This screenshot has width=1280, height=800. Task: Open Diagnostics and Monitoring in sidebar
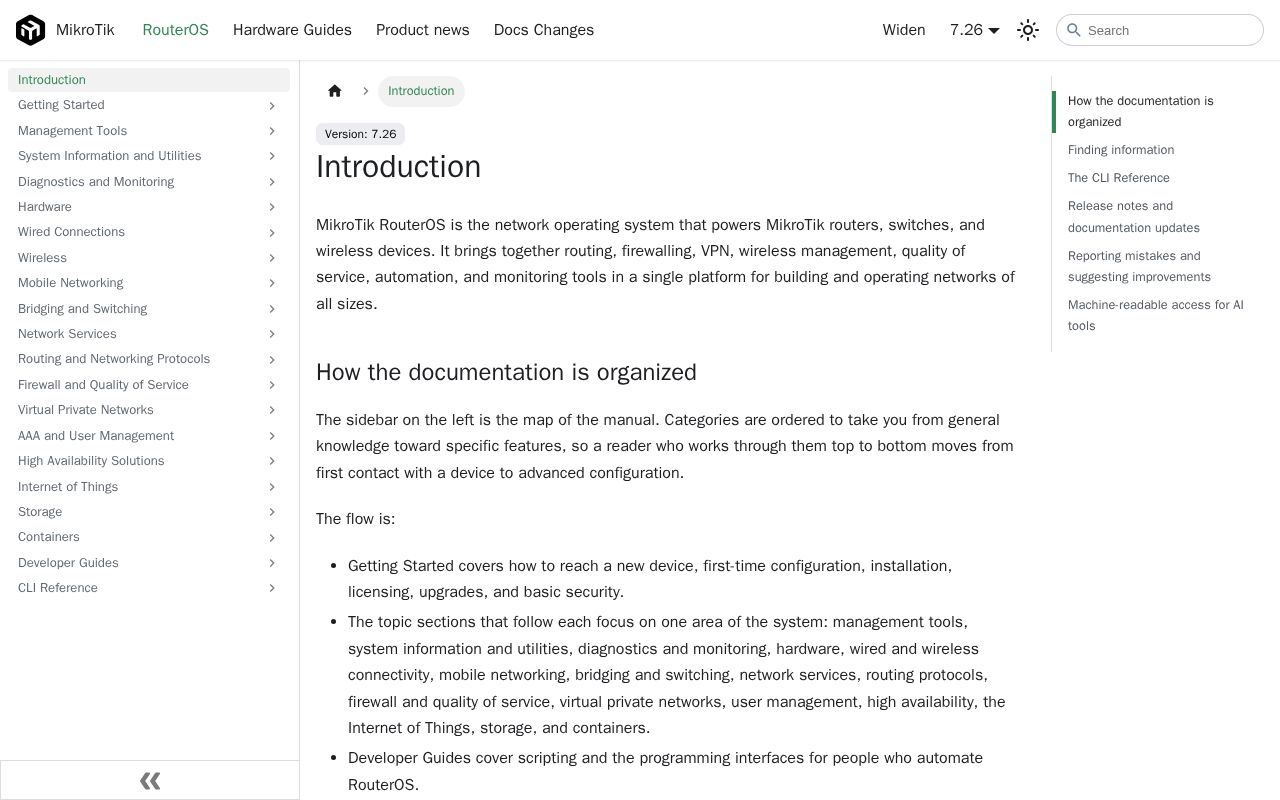tap(96, 182)
